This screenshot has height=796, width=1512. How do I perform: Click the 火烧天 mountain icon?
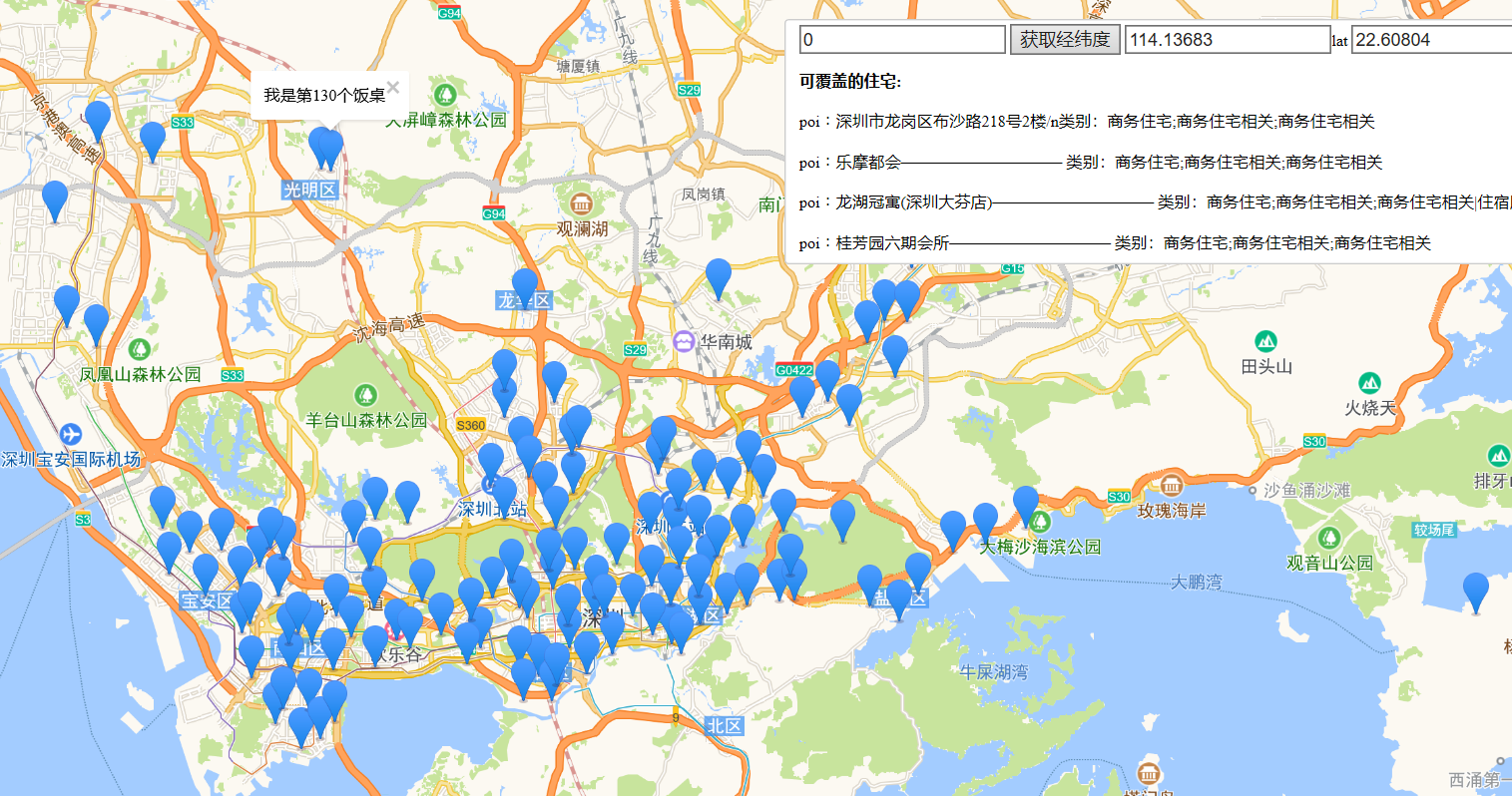click(1369, 383)
